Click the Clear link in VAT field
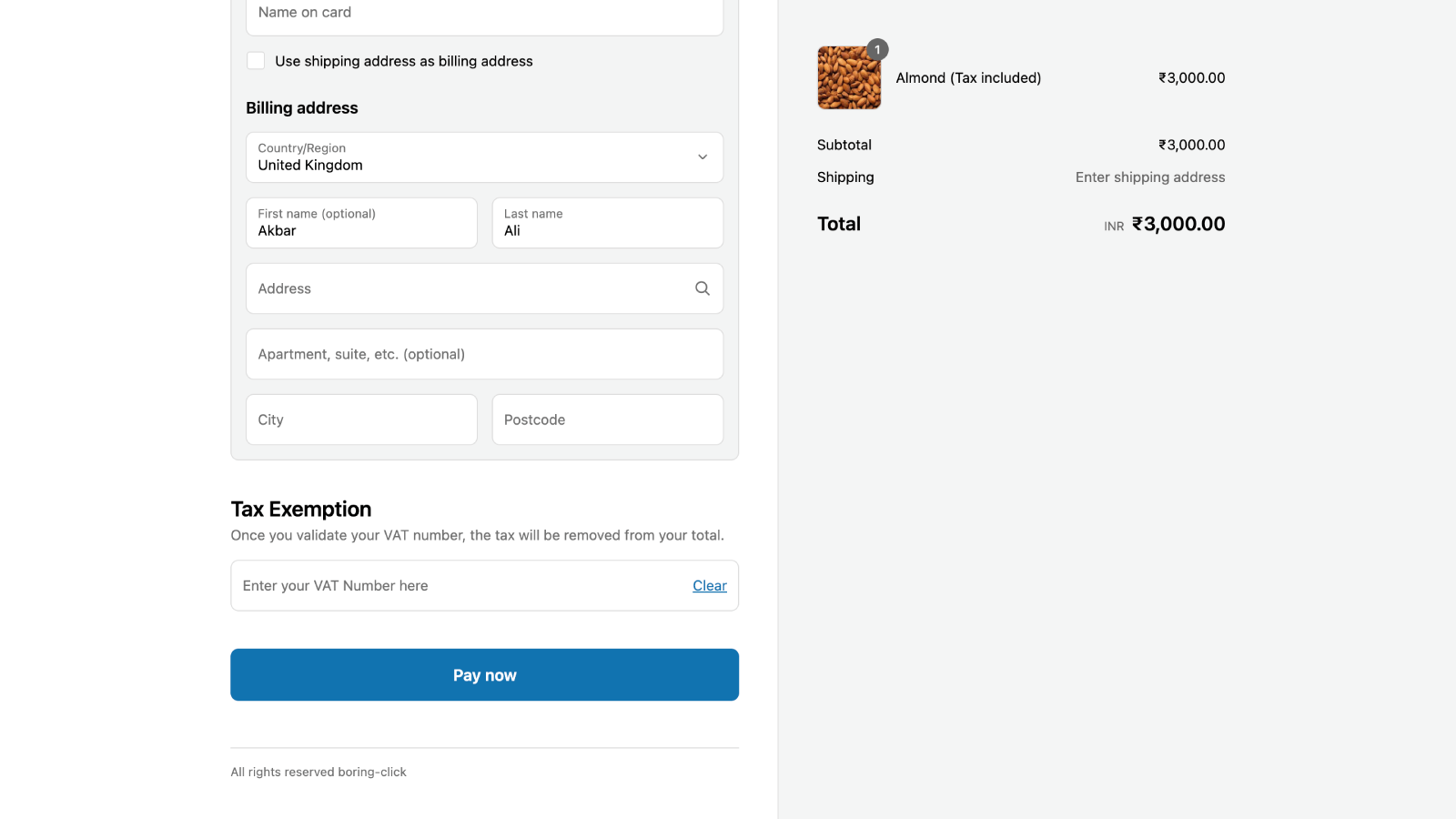The width and height of the screenshot is (1456, 819). tap(710, 586)
